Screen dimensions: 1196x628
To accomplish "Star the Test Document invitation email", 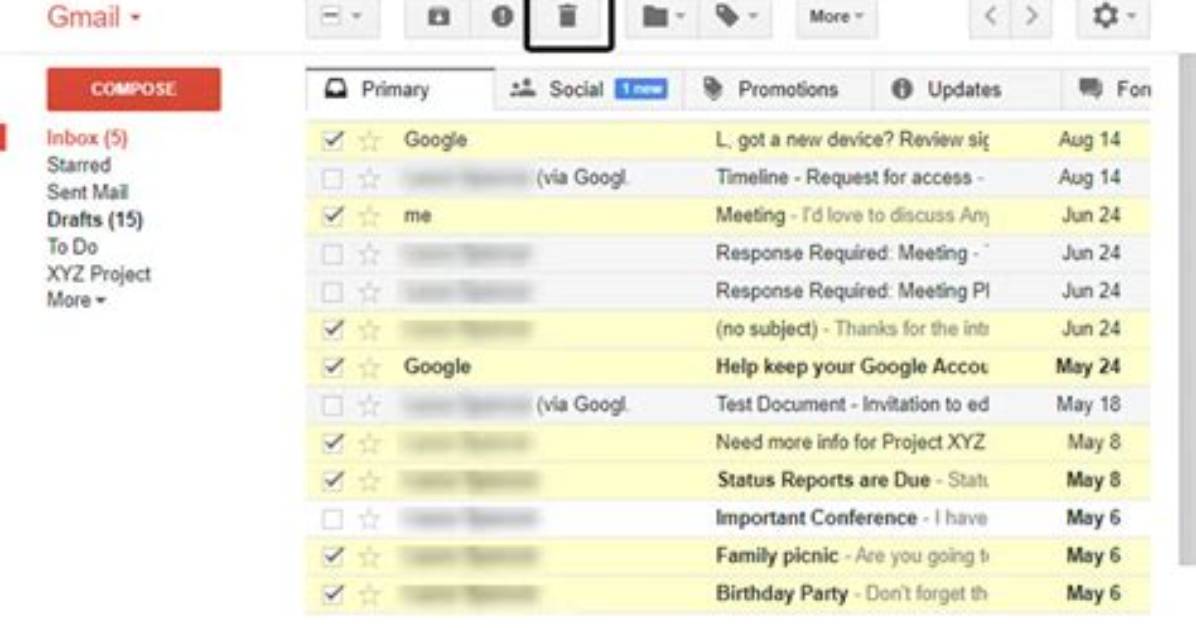I will [370, 405].
